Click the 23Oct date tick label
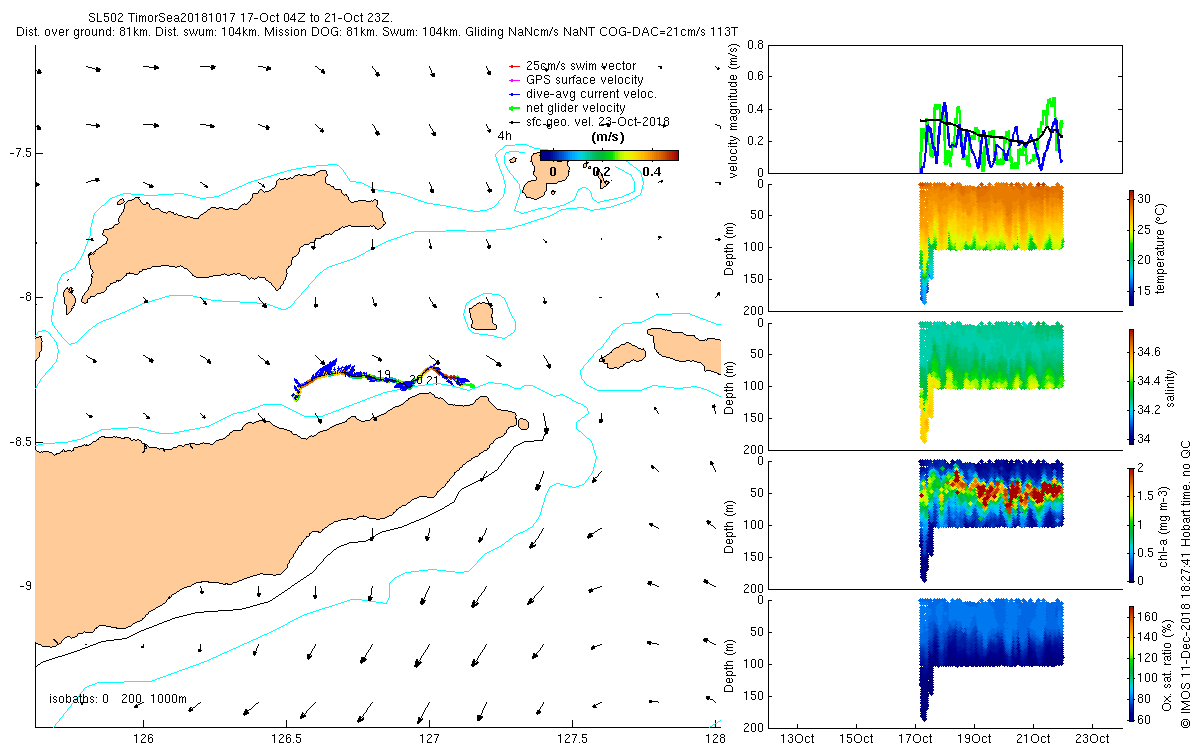Viewport: 1200px width, 750px height. tap(1092, 738)
